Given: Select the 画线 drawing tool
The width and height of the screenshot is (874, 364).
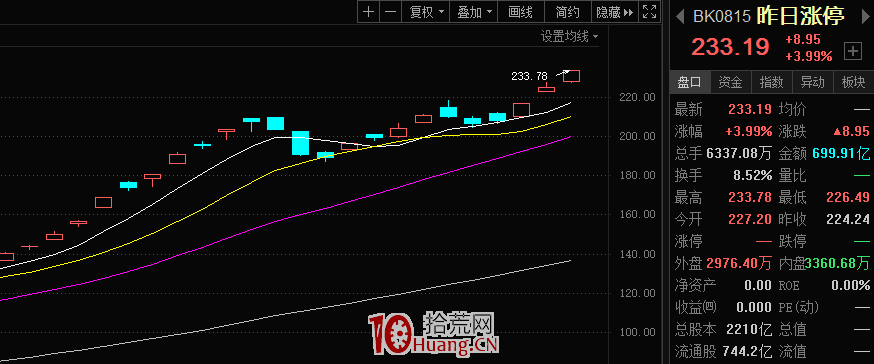Looking at the screenshot, I should (x=521, y=12).
